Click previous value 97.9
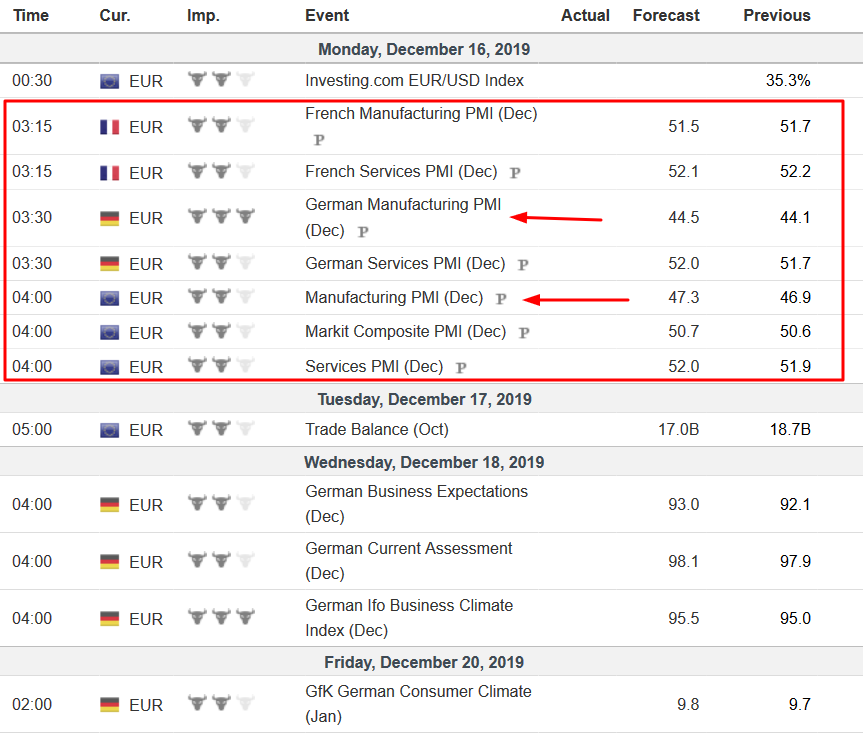Screen dimensions: 863x735 795,562
